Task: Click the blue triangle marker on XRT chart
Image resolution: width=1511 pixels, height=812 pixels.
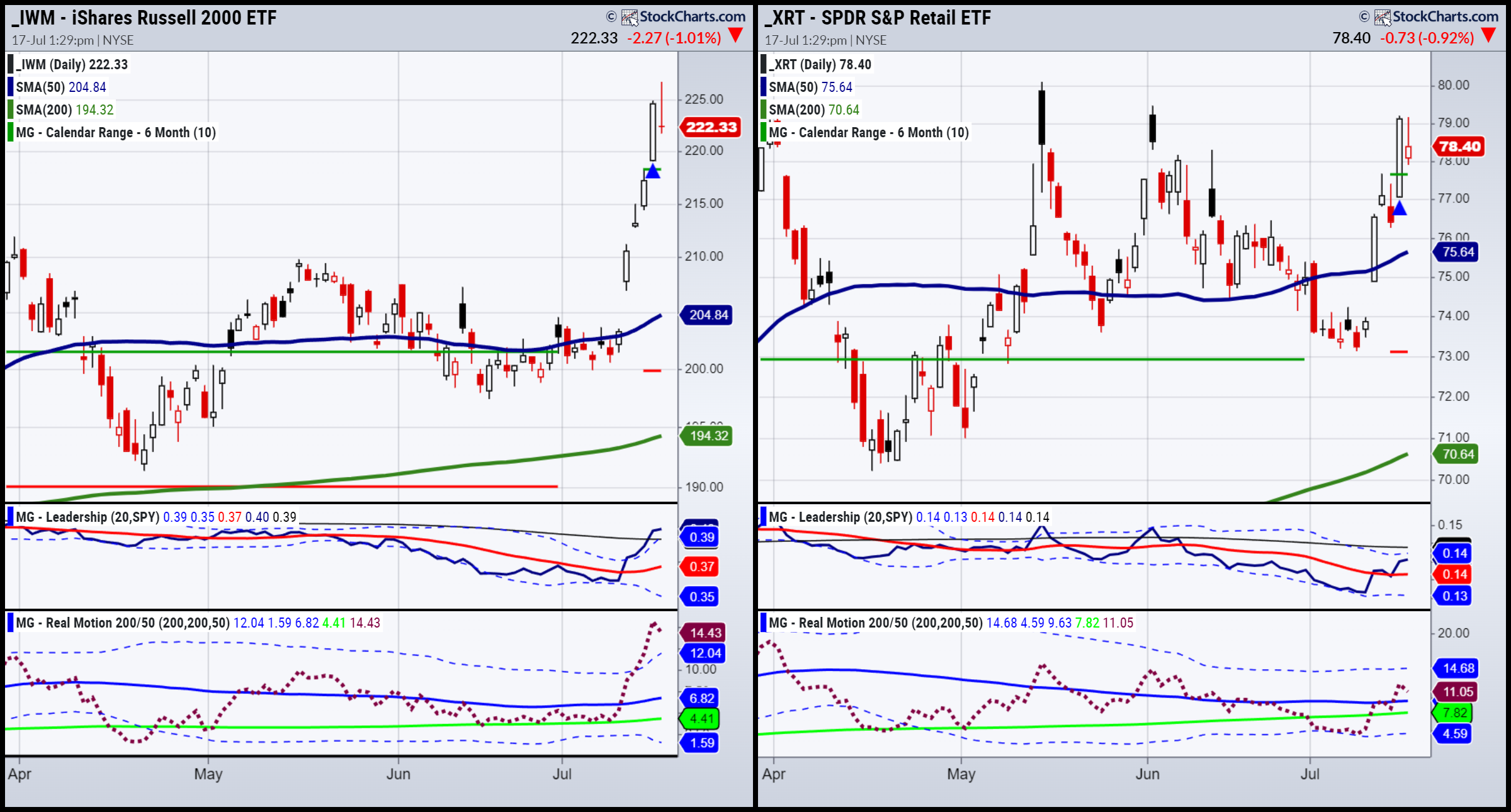Action: click(x=1399, y=208)
